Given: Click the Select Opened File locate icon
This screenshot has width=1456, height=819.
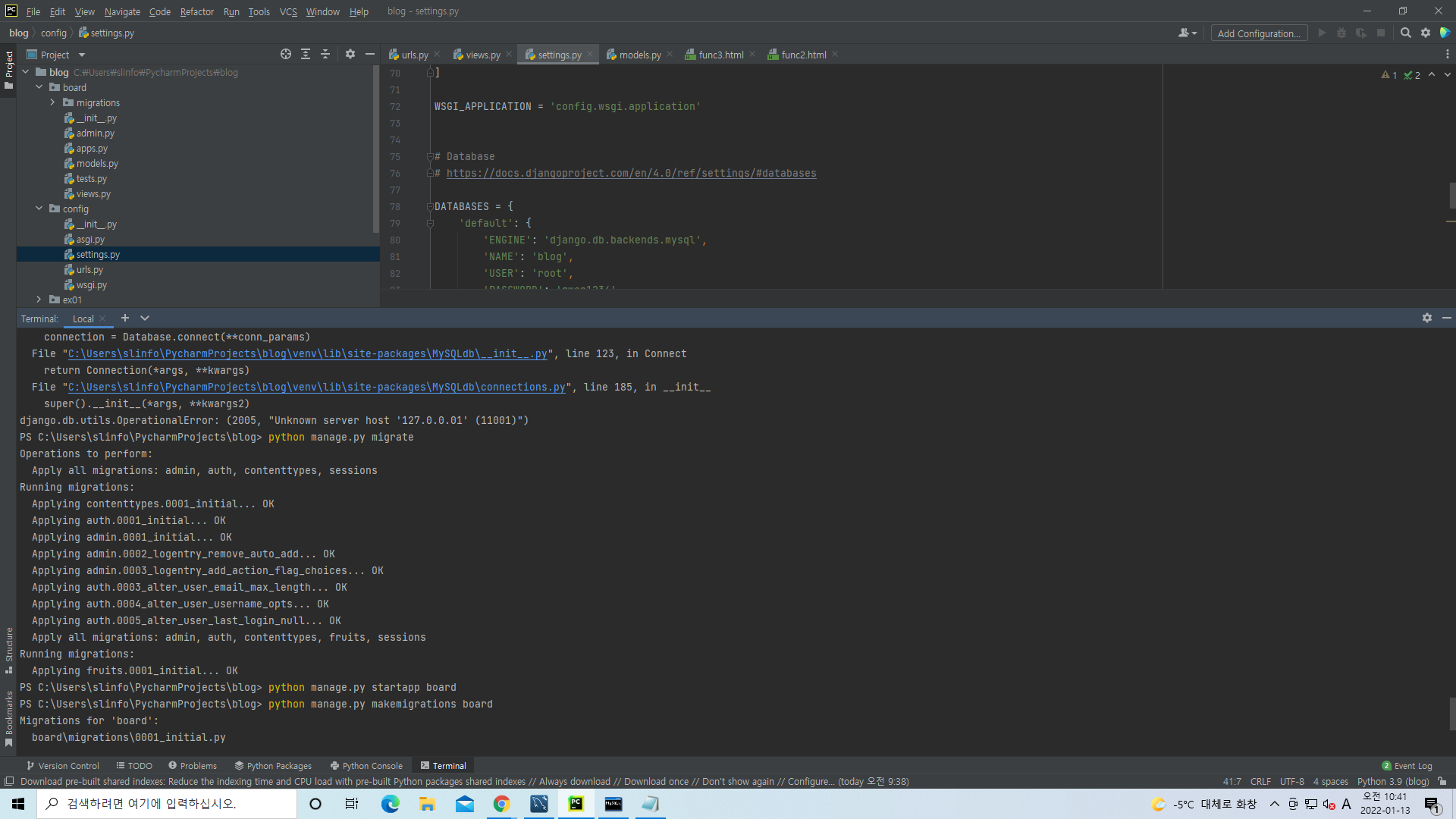Looking at the screenshot, I should (285, 54).
